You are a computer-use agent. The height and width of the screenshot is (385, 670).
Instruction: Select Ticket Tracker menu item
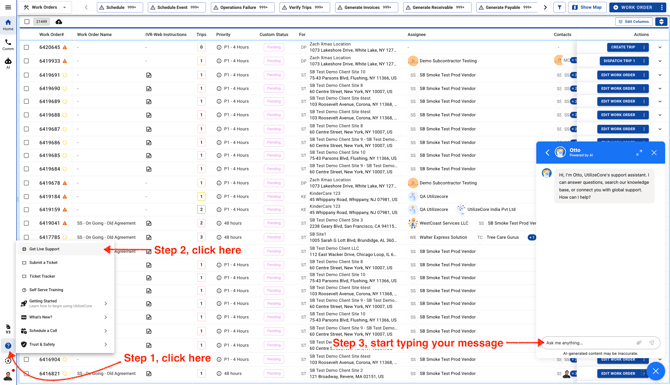tap(65, 276)
